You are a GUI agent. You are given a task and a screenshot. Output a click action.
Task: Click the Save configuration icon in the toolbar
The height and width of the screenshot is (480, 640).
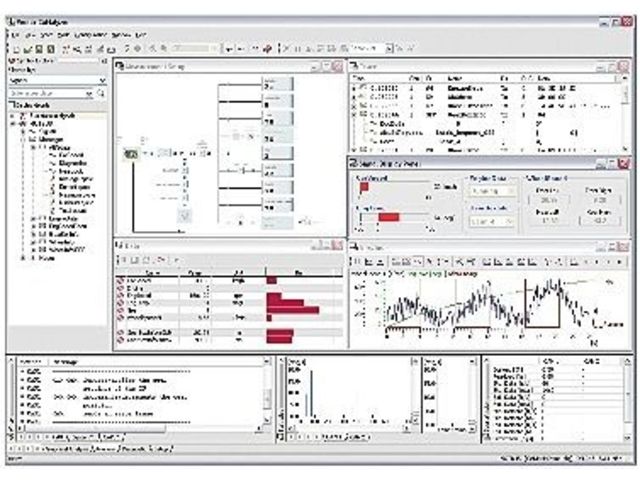36,48
